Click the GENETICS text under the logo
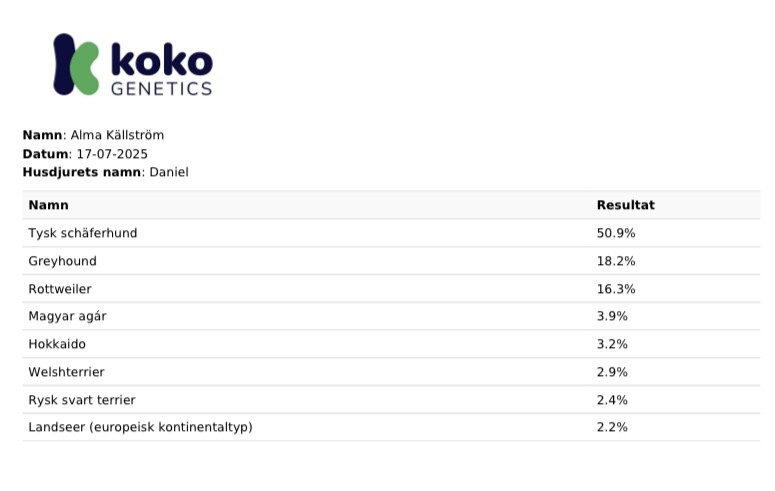Image resolution: width=775 pixels, height=491 pixels. [x=162, y=89]
